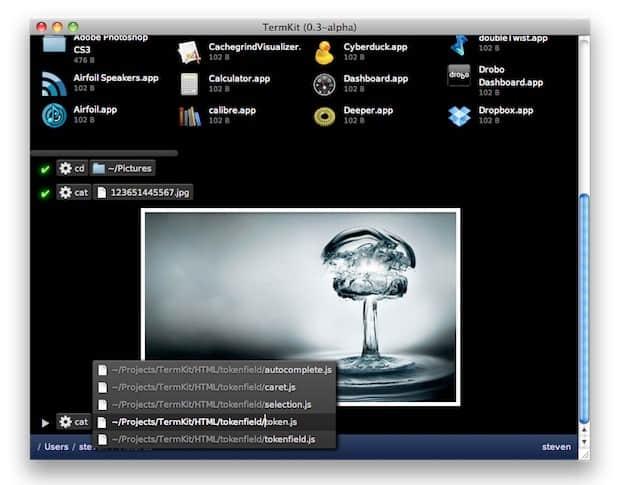Click the vertical scrollbar on the right

[585, 300]
